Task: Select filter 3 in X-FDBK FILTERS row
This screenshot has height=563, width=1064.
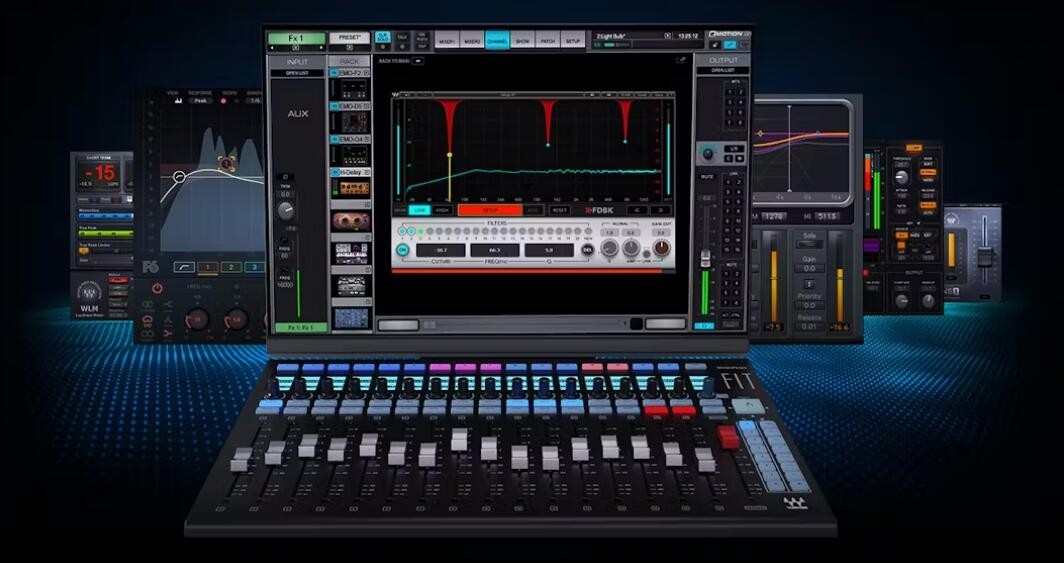Action: click(420, 231)
